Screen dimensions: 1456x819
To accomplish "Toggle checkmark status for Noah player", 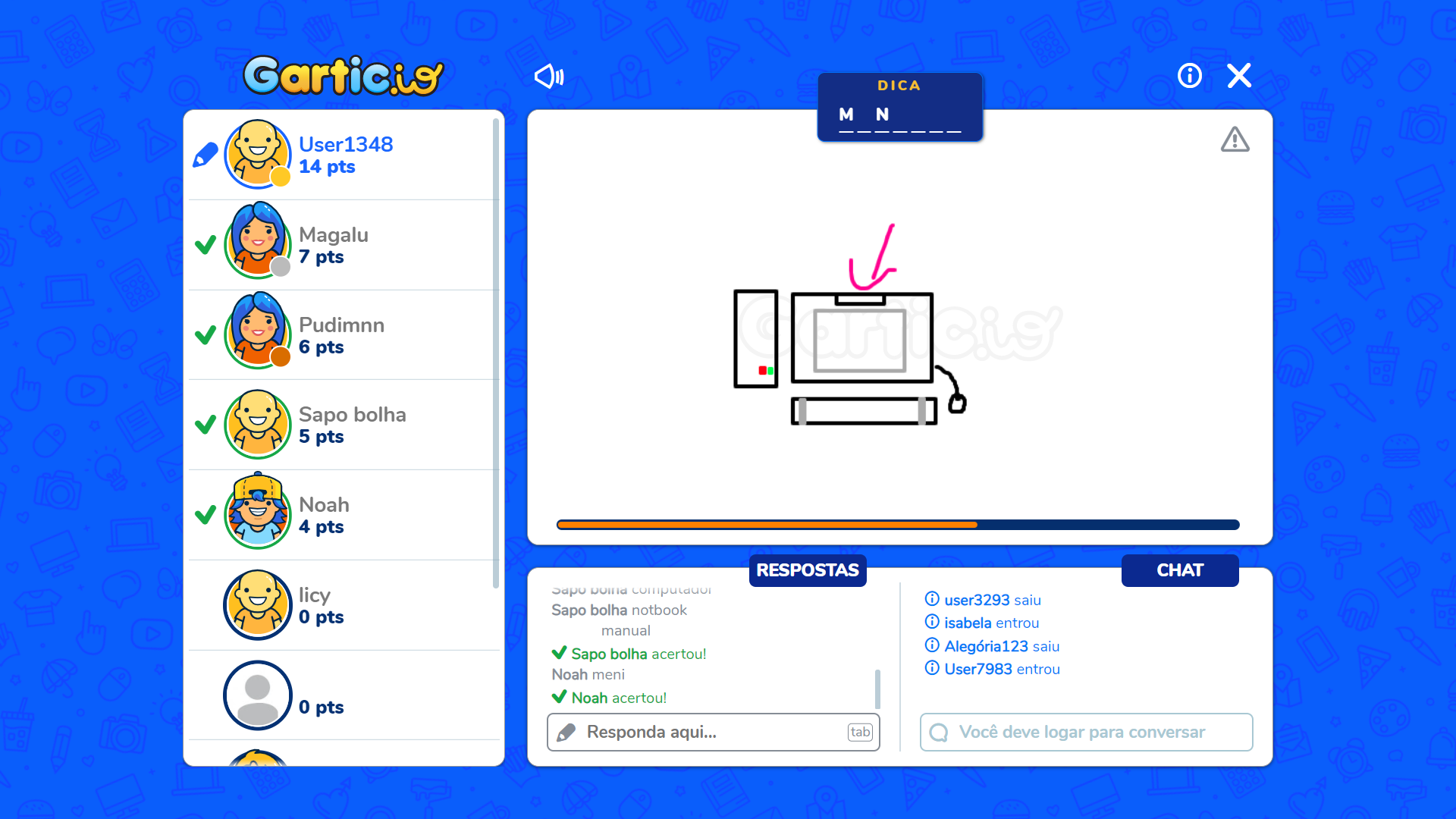I will (x=204, y=514).
